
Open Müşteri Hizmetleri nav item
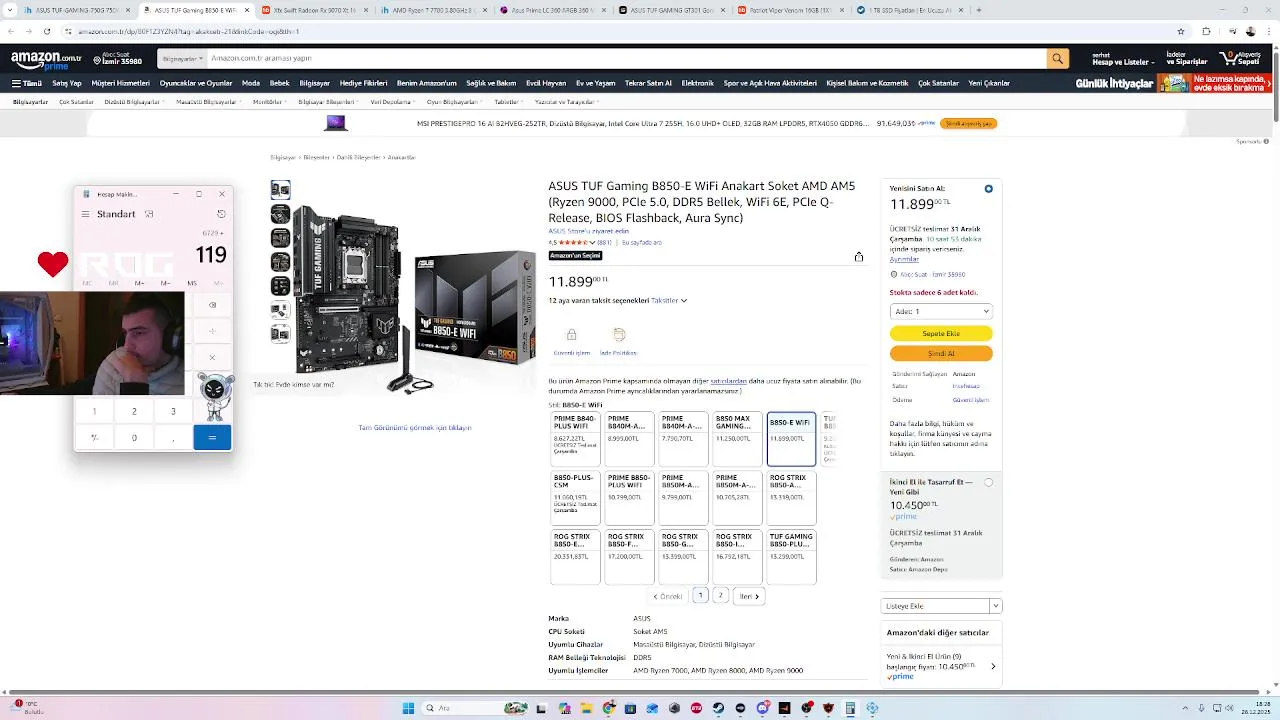coord(120,83)
